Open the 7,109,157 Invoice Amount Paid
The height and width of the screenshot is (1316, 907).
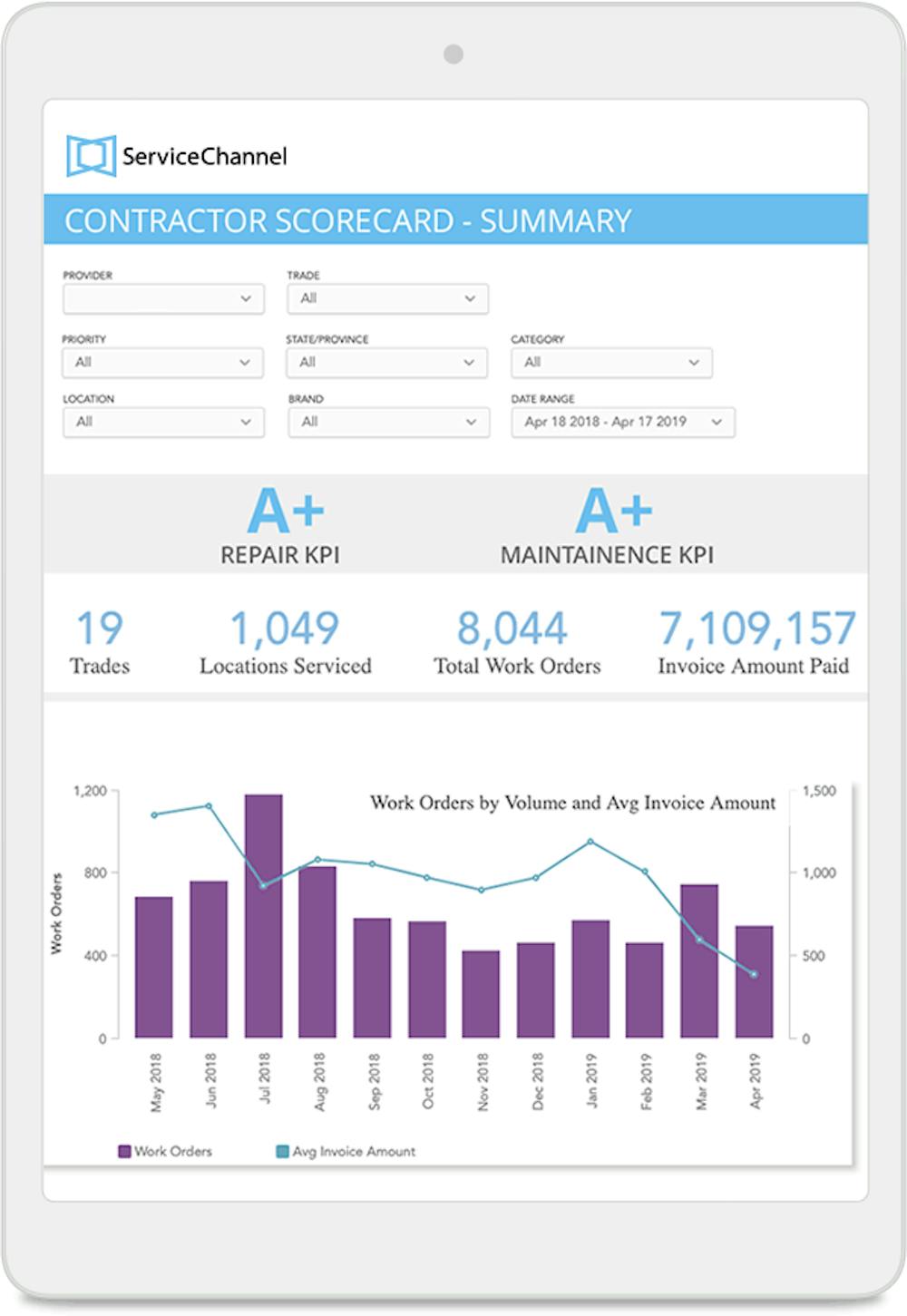[756, 642]
